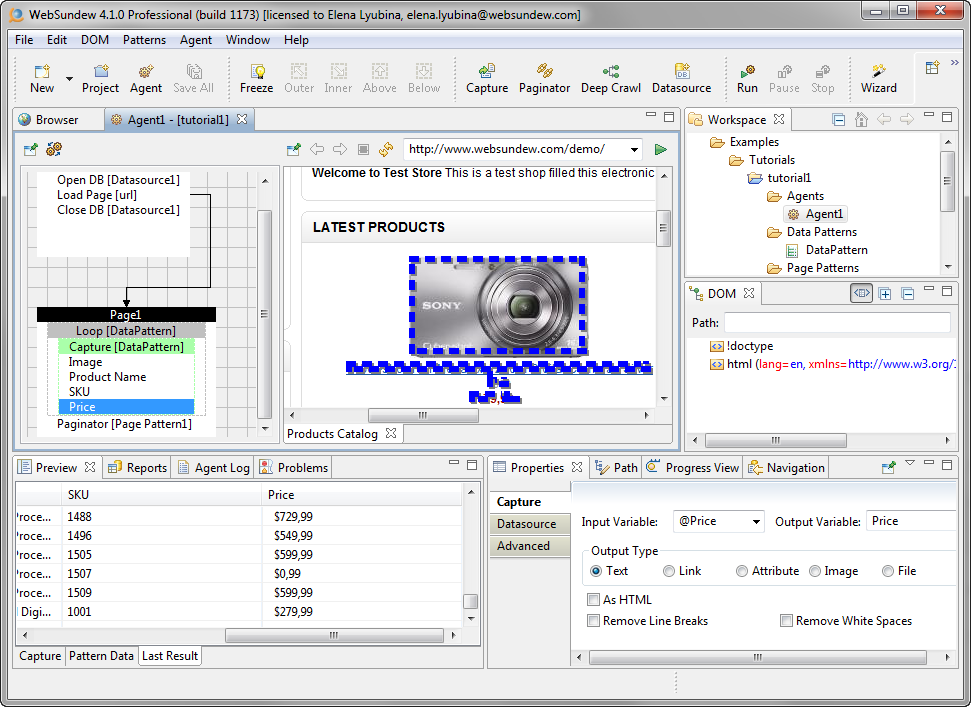The image size is (971, 707).
Task: Open the Datasource properties section
Action: click(526, 524)
